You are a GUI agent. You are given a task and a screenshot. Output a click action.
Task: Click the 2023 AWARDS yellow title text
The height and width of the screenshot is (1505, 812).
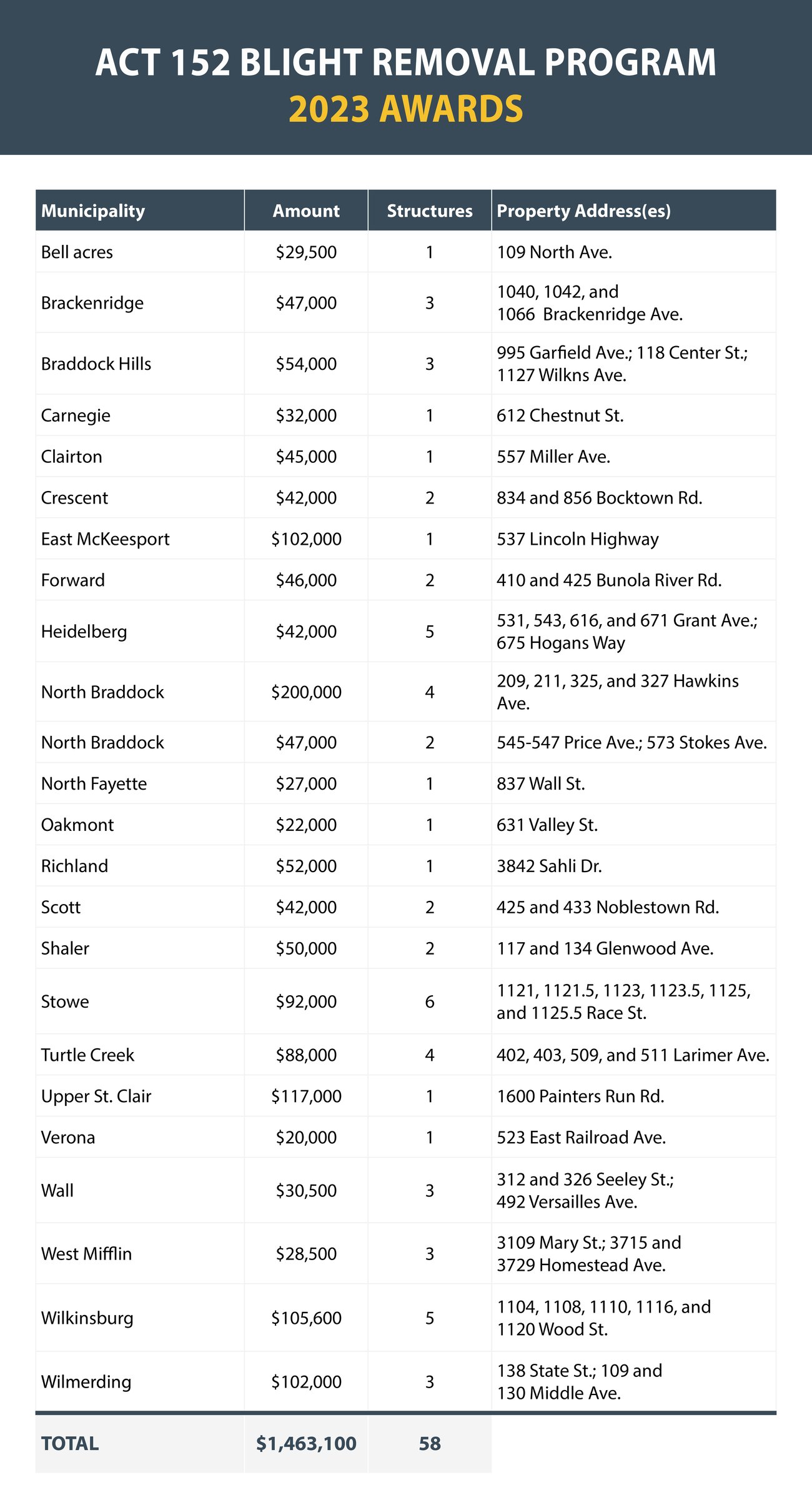click(406, 109)
